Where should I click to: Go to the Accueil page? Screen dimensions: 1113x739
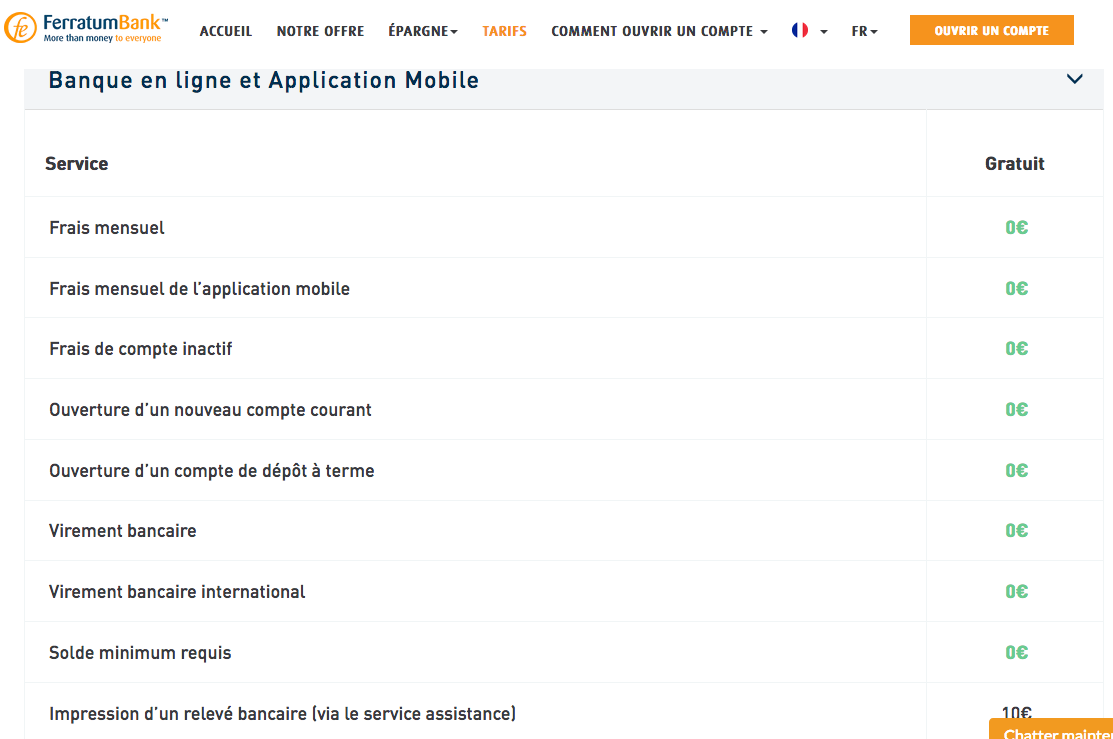pos(226,31)
